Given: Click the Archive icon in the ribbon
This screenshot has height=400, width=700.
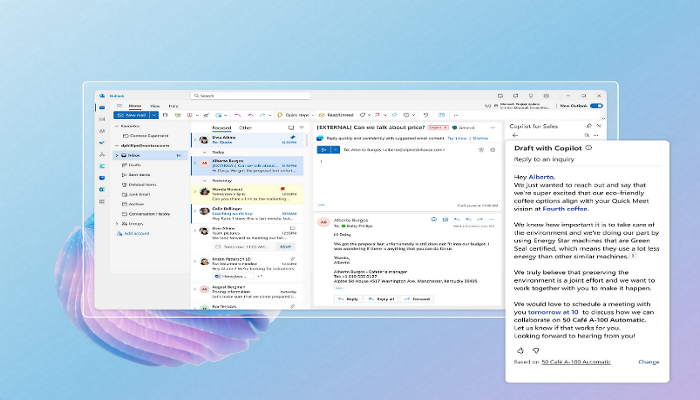Looking at the screenshot, I should click(x=178, y=115).
